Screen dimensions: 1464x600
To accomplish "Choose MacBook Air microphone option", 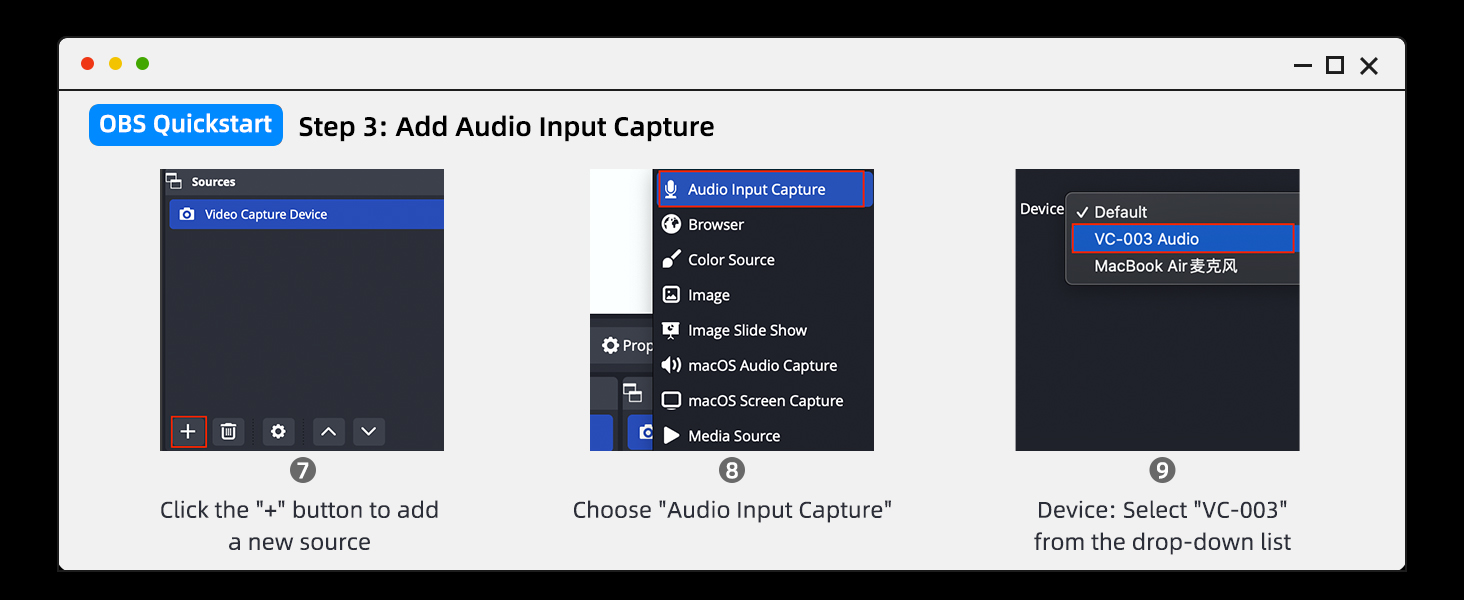I will point(1165,266).
